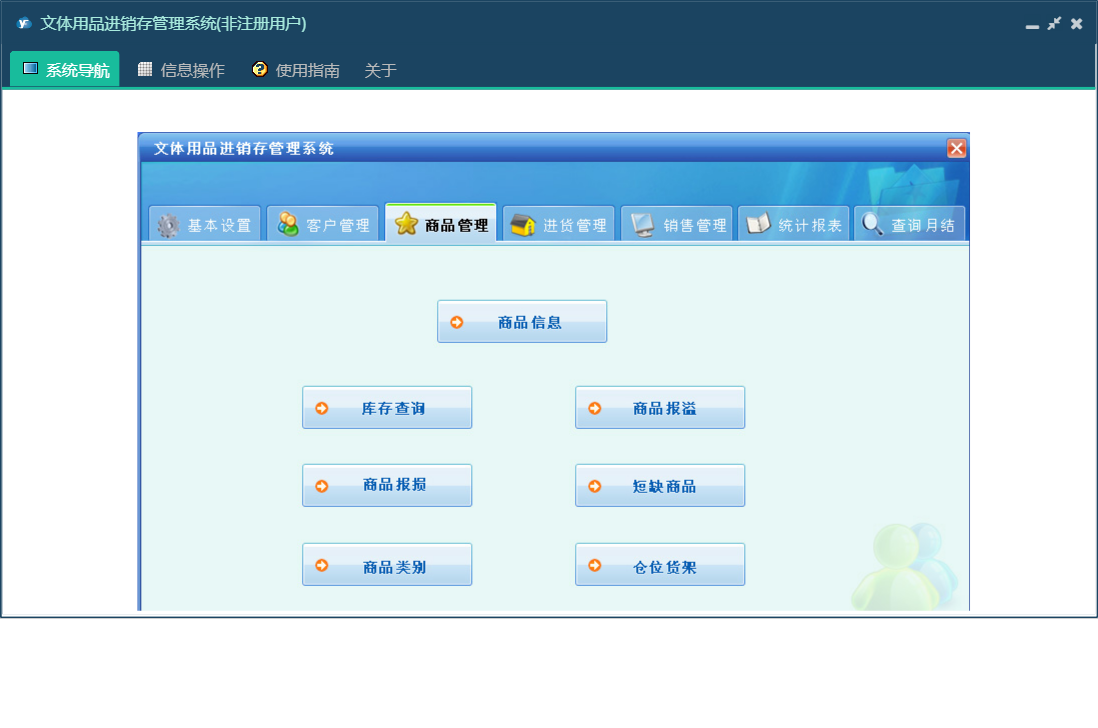This screenshot has height=728, width=1098.
Task: Open the 库存查询 module
Action: point(387,407)
